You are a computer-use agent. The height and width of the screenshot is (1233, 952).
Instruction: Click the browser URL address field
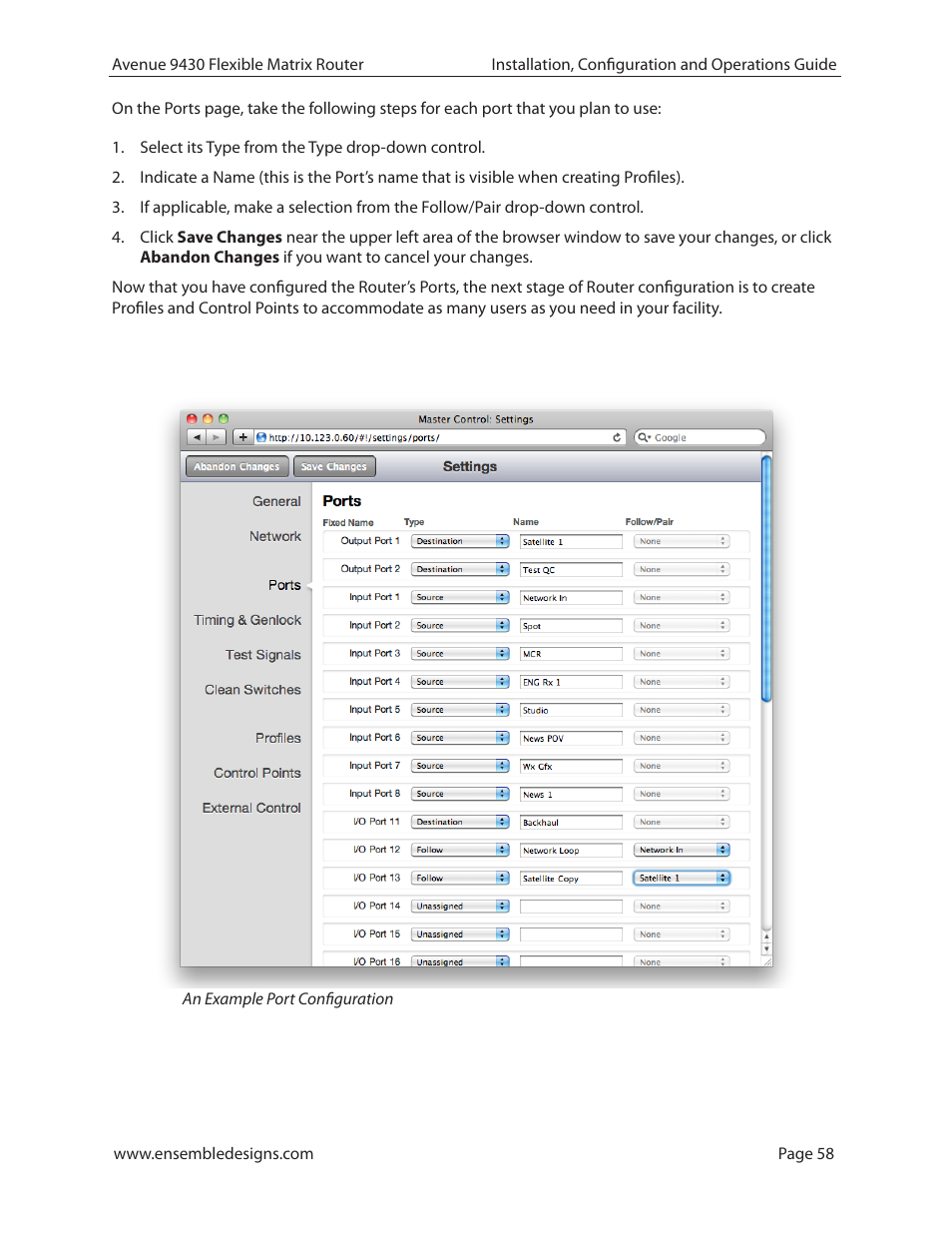click(439, 437)
